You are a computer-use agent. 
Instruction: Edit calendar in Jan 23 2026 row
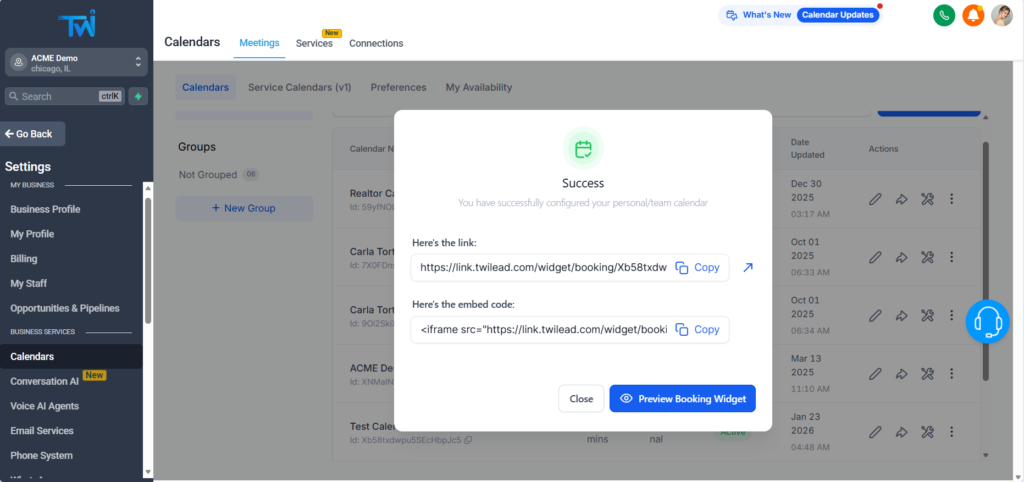[x=875, y=432]
